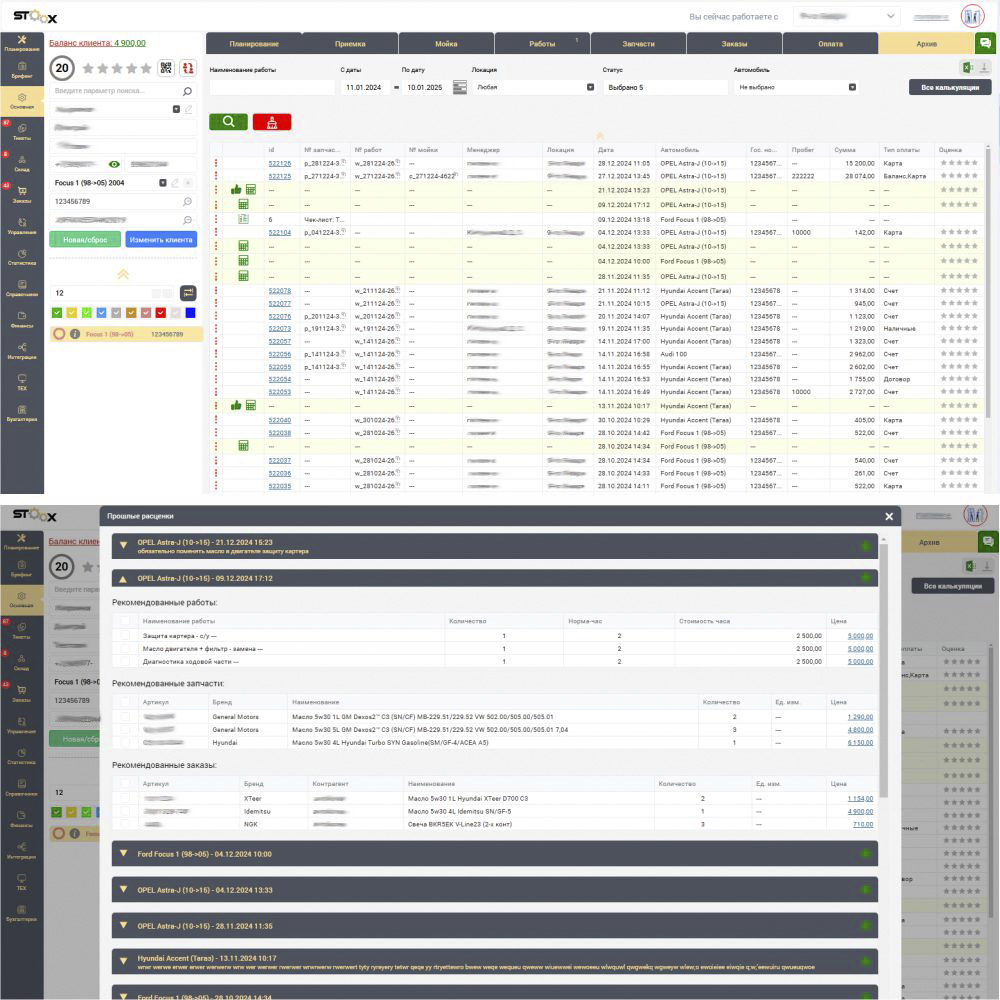Click the green magnifier search button
1000x1000 pixels.
228,122
